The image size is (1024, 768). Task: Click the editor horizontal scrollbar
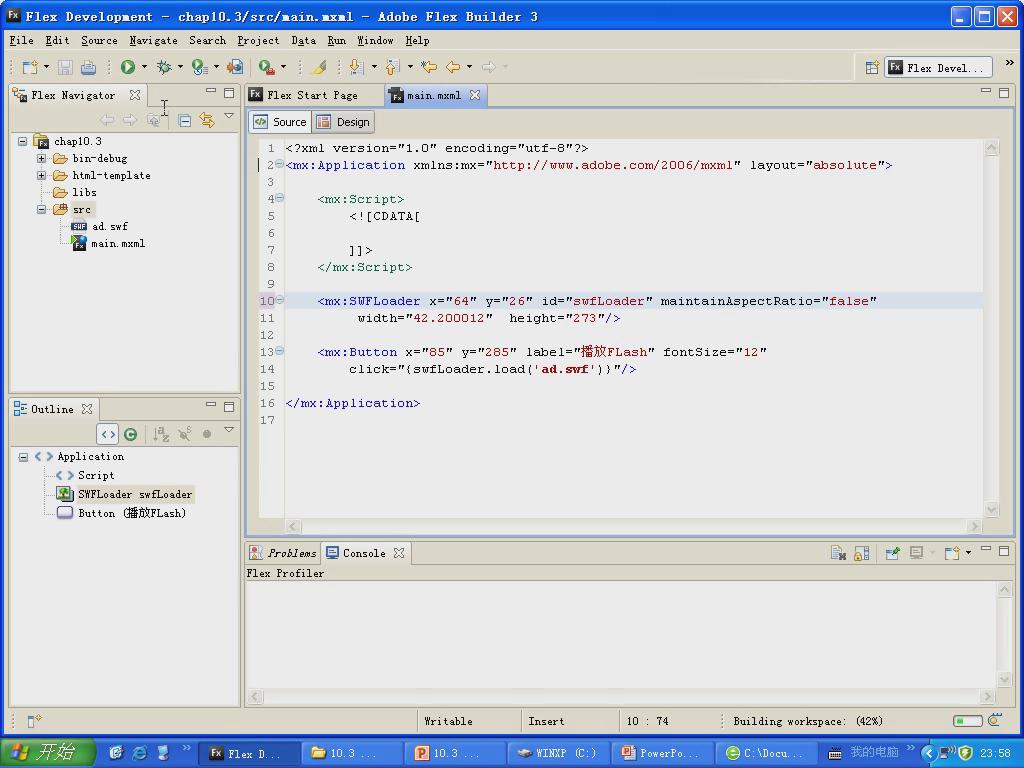click(633, 526)
